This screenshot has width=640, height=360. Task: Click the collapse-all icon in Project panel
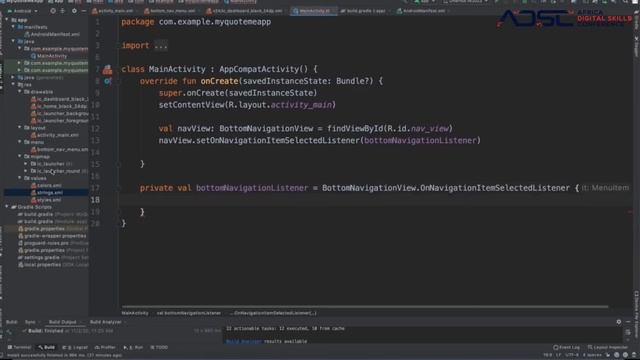(x=63, y=11)
